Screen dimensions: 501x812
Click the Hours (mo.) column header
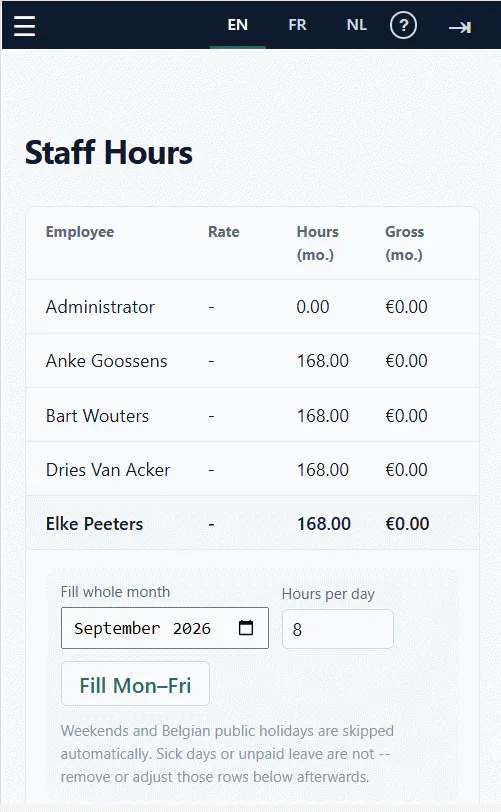(x=318, y=243)
